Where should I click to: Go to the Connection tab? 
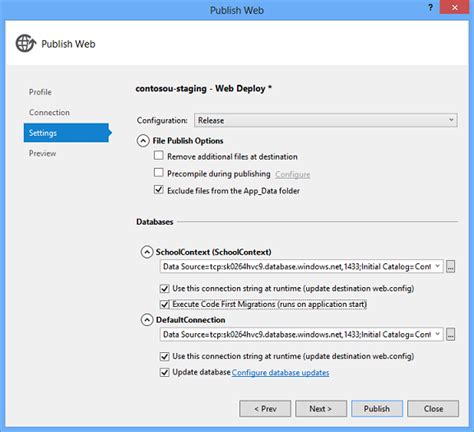coord(49,112)
